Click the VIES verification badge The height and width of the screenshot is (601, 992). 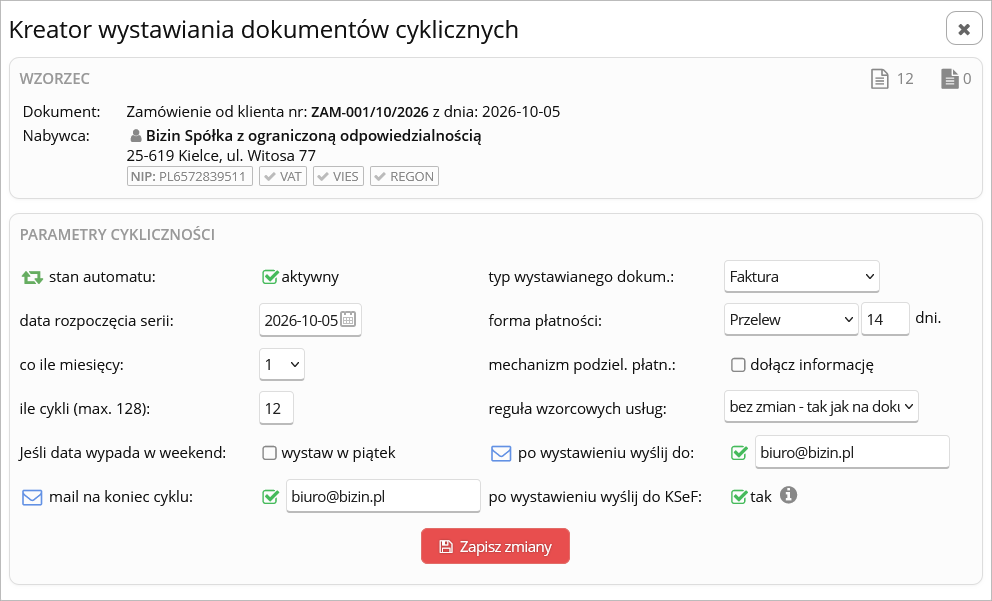pyautogui.click(x=338, y=177)
